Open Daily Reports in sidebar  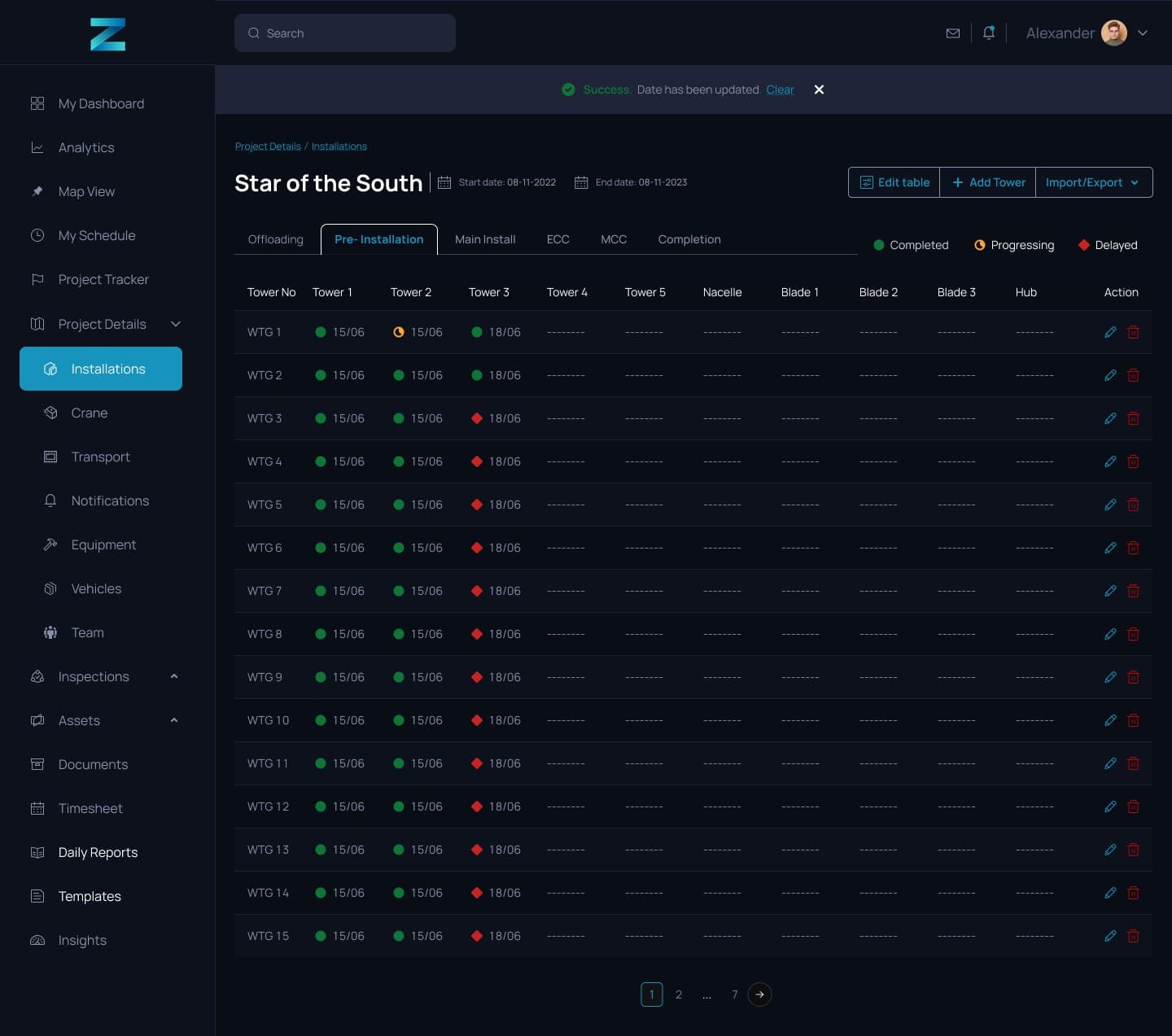tap(98, 852)
